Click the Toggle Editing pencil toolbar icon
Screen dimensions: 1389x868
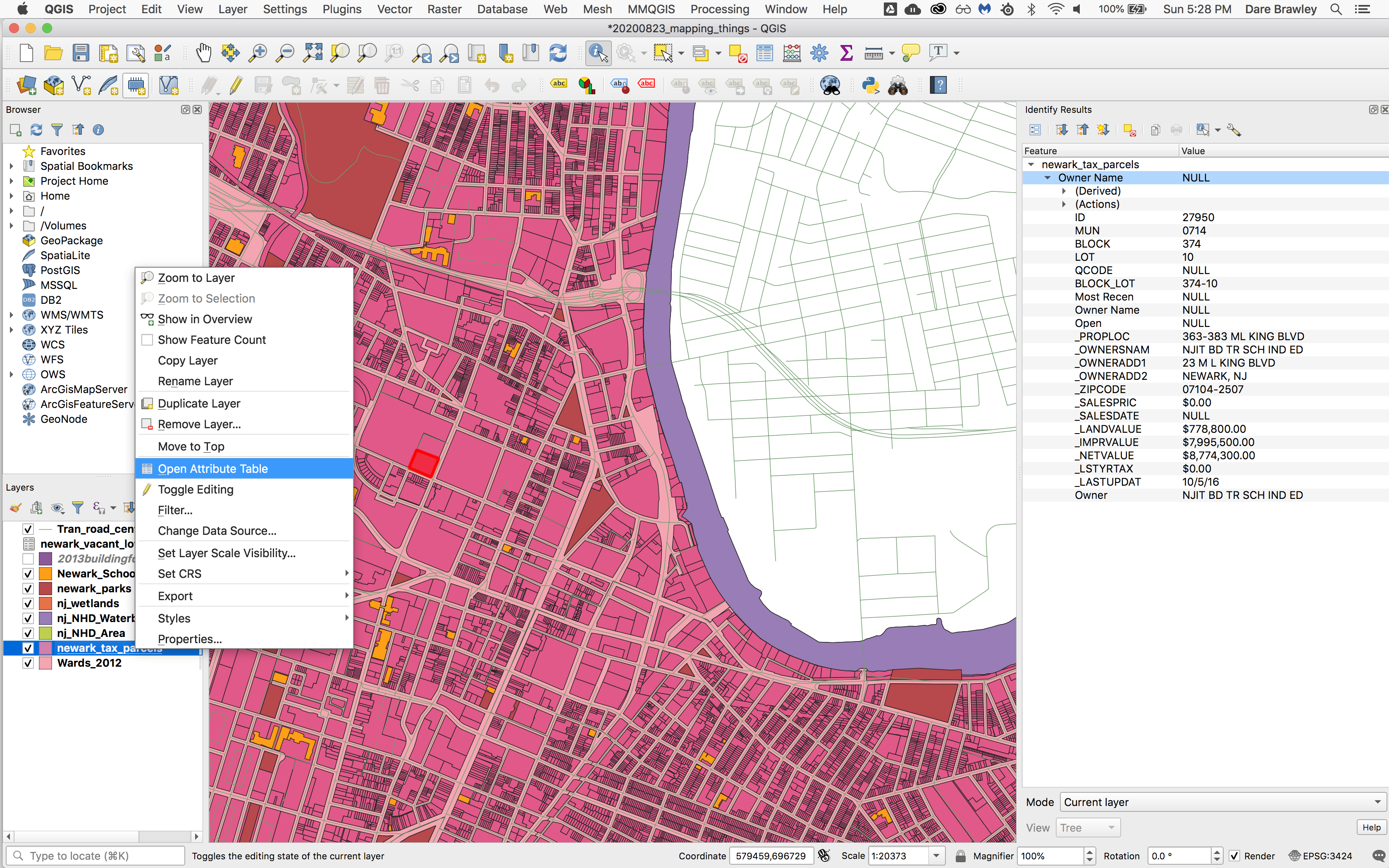pos(236,86)
